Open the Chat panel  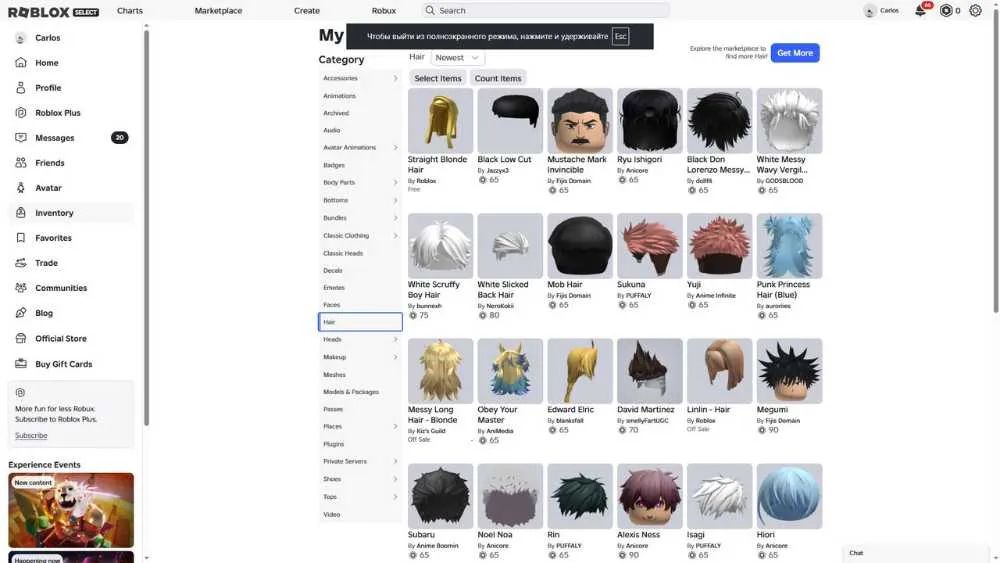pyautogui.click(x=916, y=553)
